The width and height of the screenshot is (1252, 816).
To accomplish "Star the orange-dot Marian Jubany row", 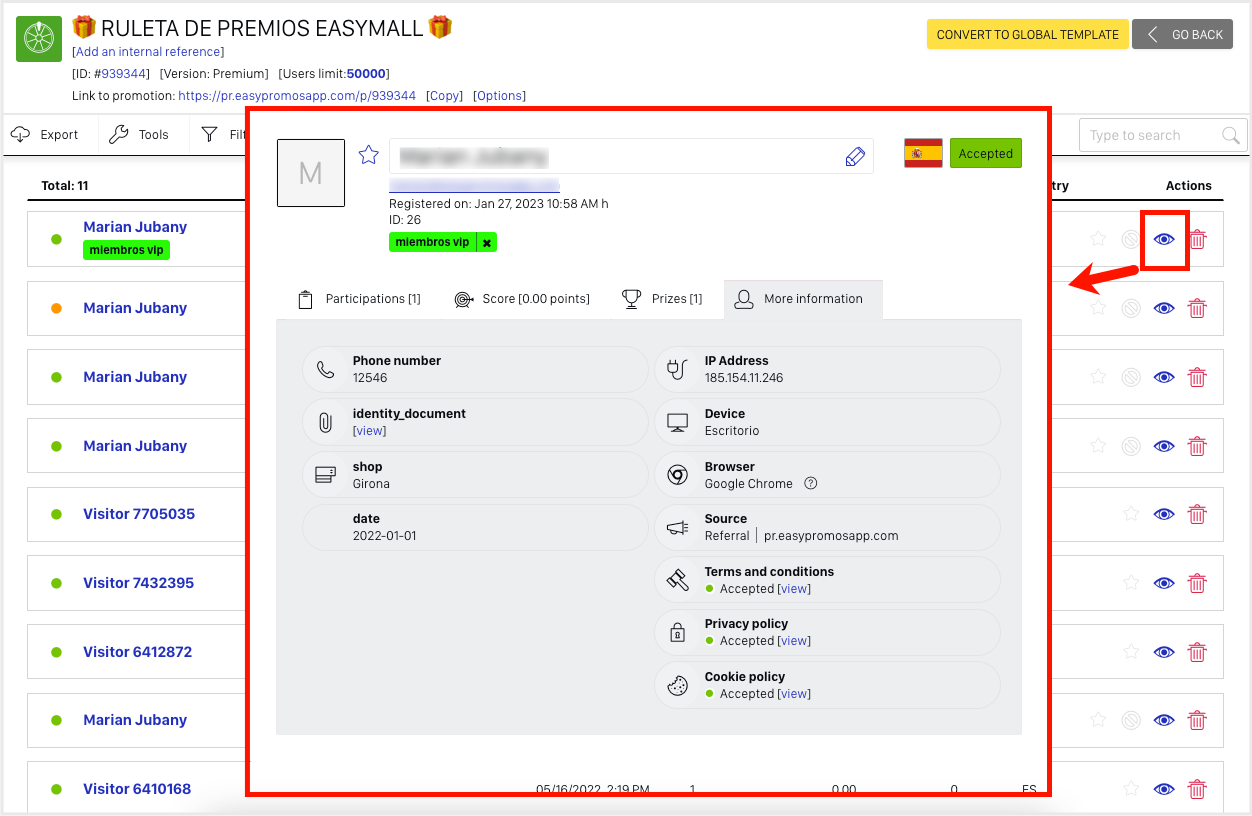I will click(1098, 309).
